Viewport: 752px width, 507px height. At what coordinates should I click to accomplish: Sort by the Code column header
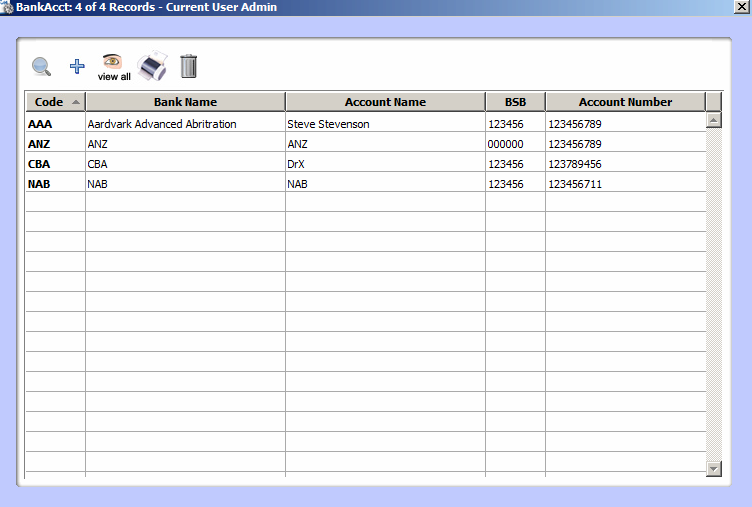[x=56, y=102]
